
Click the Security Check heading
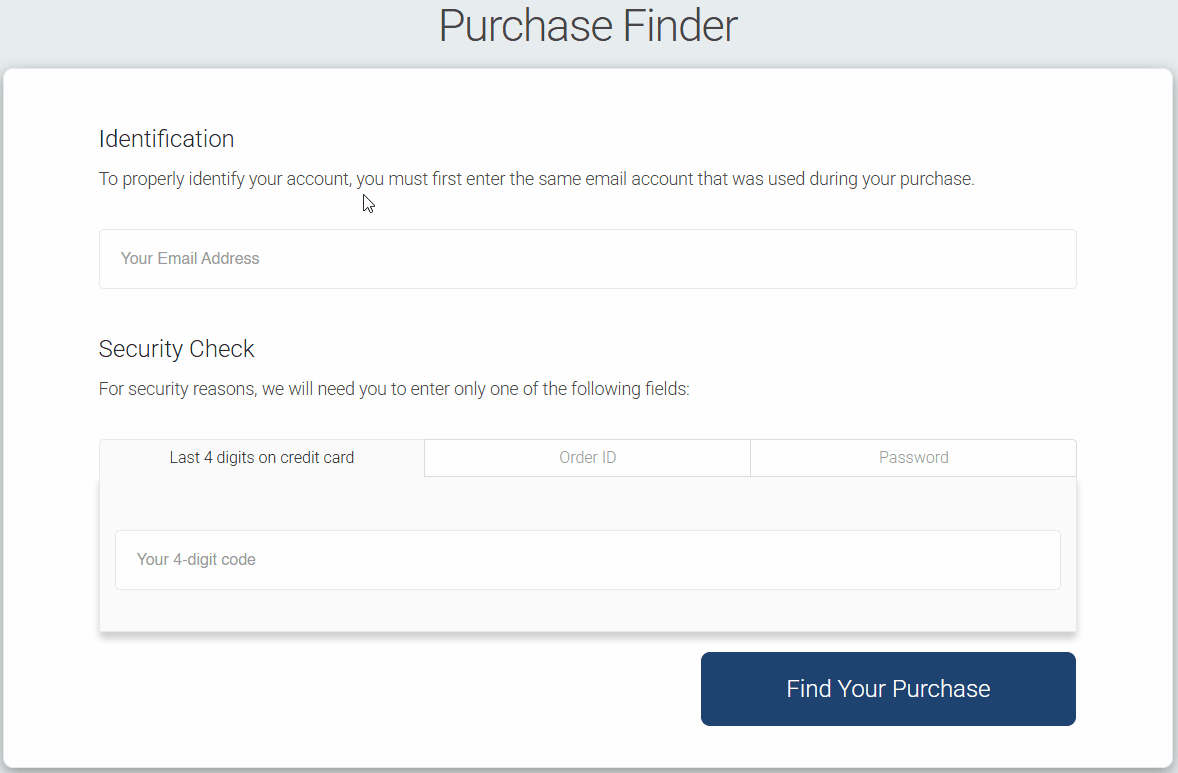click(176, 349)
